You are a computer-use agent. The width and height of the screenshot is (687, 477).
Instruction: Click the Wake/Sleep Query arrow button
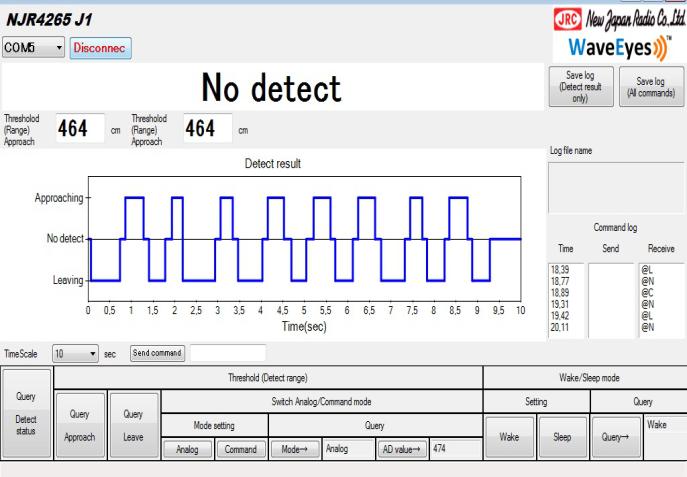[616, 437]
